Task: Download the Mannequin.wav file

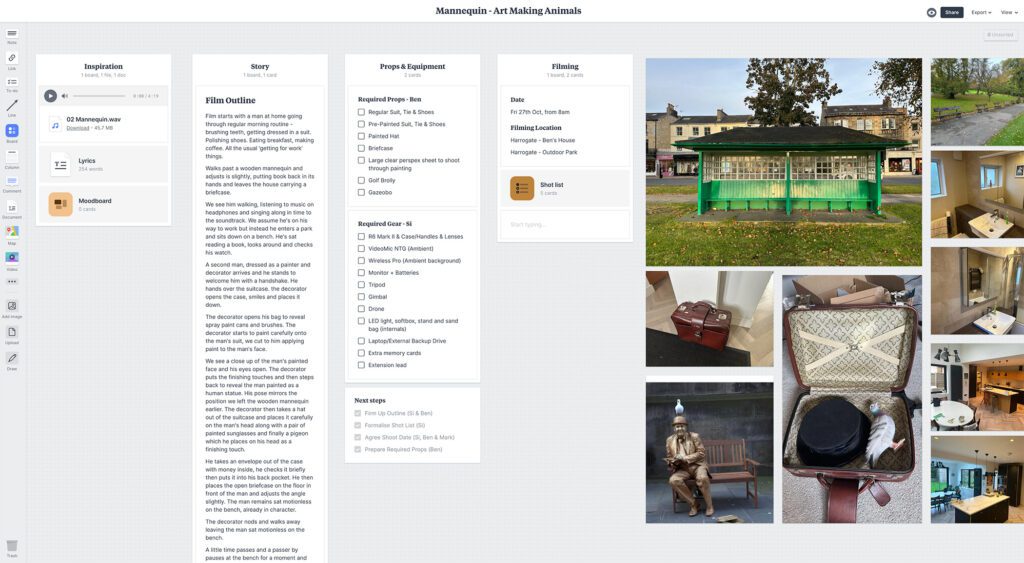Action: coord(78,128)
